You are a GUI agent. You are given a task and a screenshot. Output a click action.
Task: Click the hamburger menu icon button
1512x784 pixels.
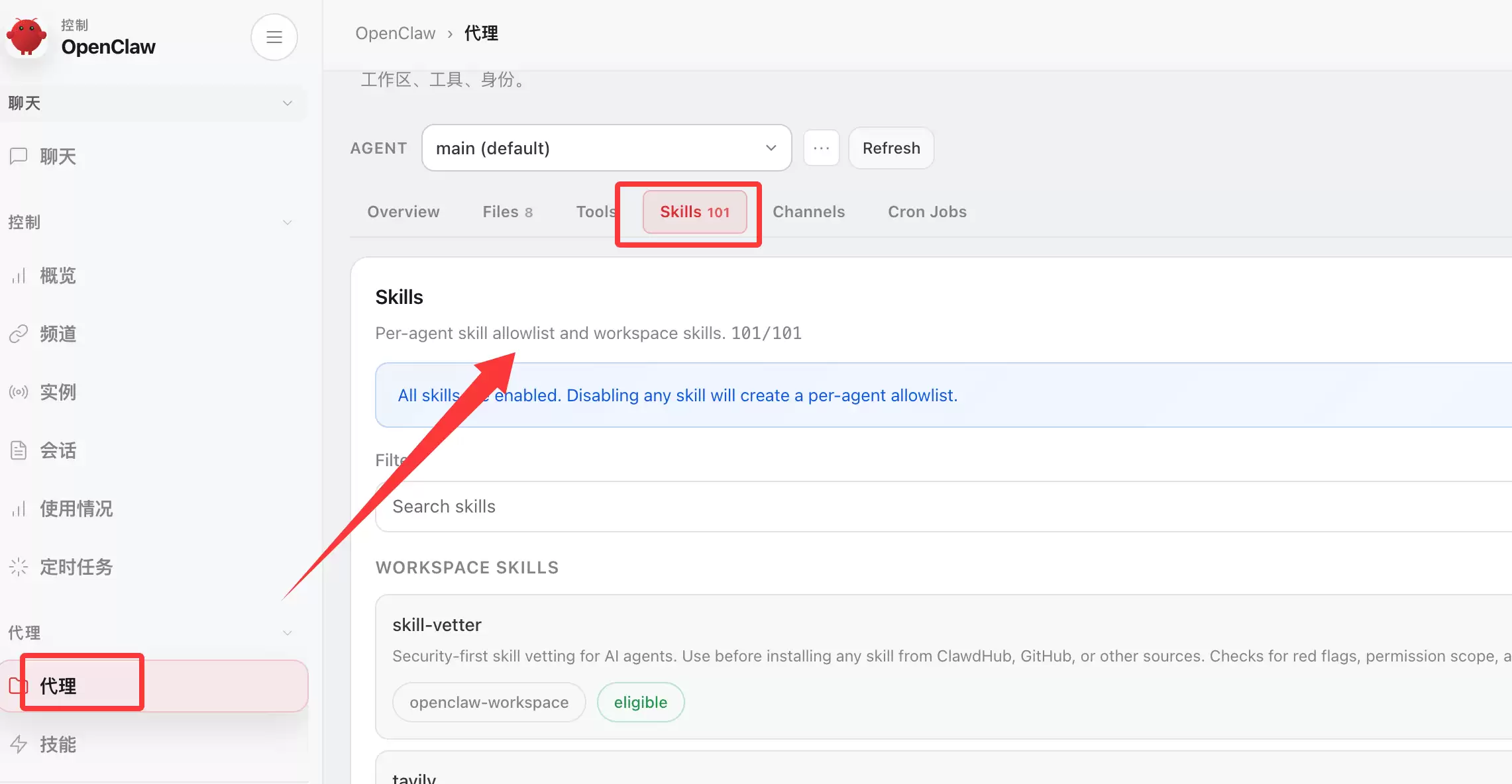(x=274, y=37)
